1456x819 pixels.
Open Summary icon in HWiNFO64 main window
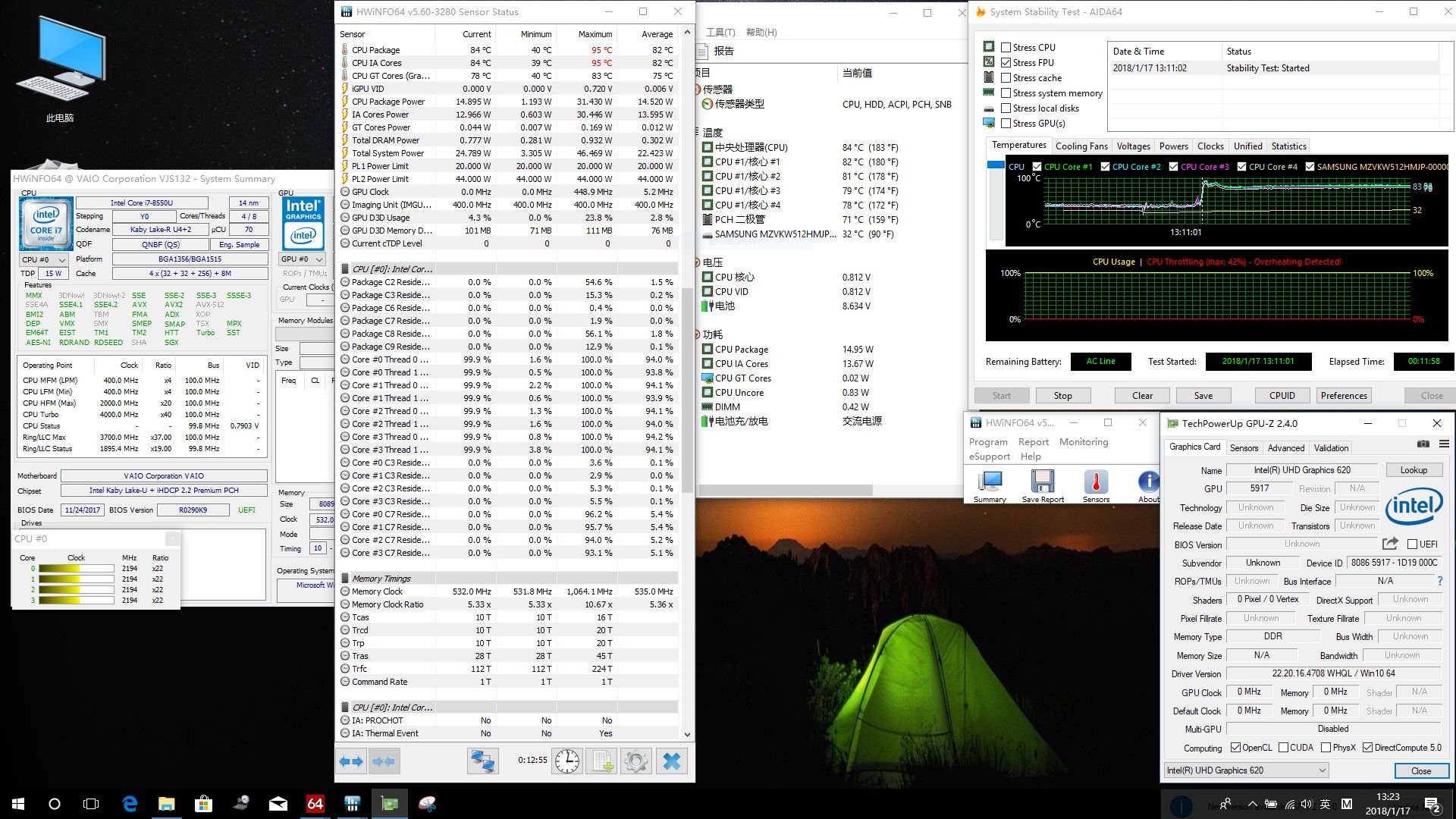990,486
